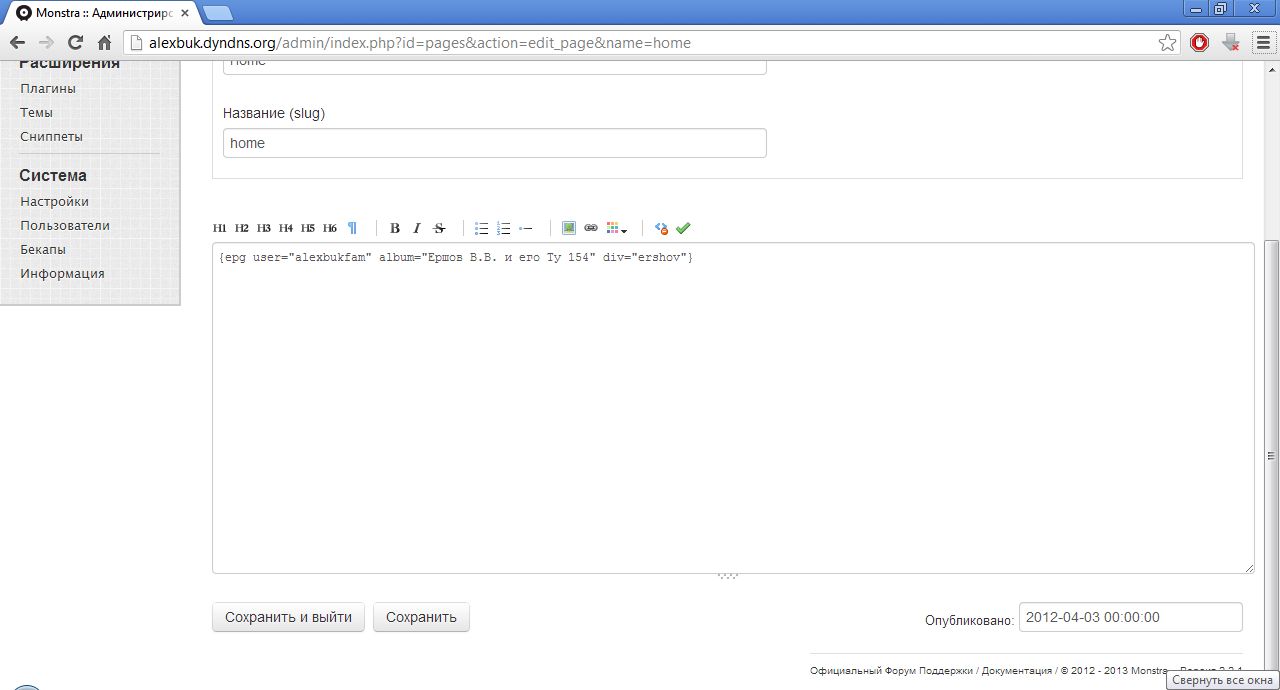Viewport: 1280px width, 690px height.
Task: Open the Chrome menu button
Action: tap(1262, 43)
